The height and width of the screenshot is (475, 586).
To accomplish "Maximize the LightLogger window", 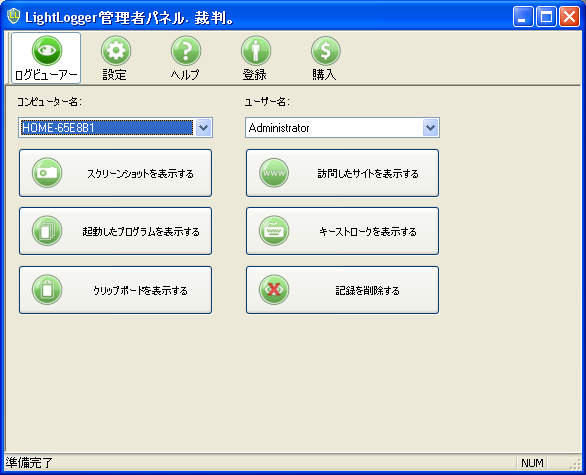I will click(546, 17).
